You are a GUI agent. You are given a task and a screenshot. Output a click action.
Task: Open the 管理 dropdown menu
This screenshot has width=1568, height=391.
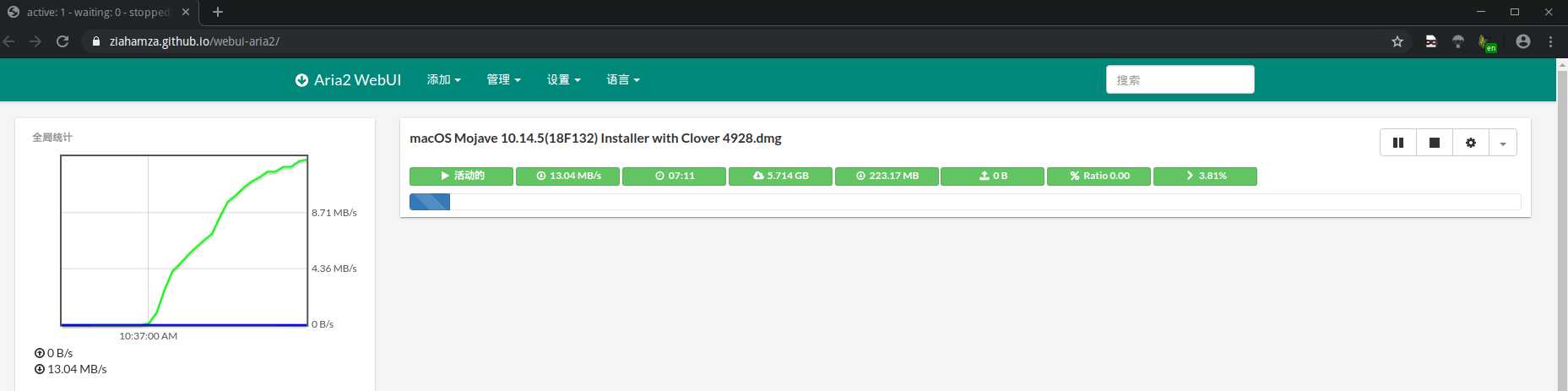coord(503,79)
